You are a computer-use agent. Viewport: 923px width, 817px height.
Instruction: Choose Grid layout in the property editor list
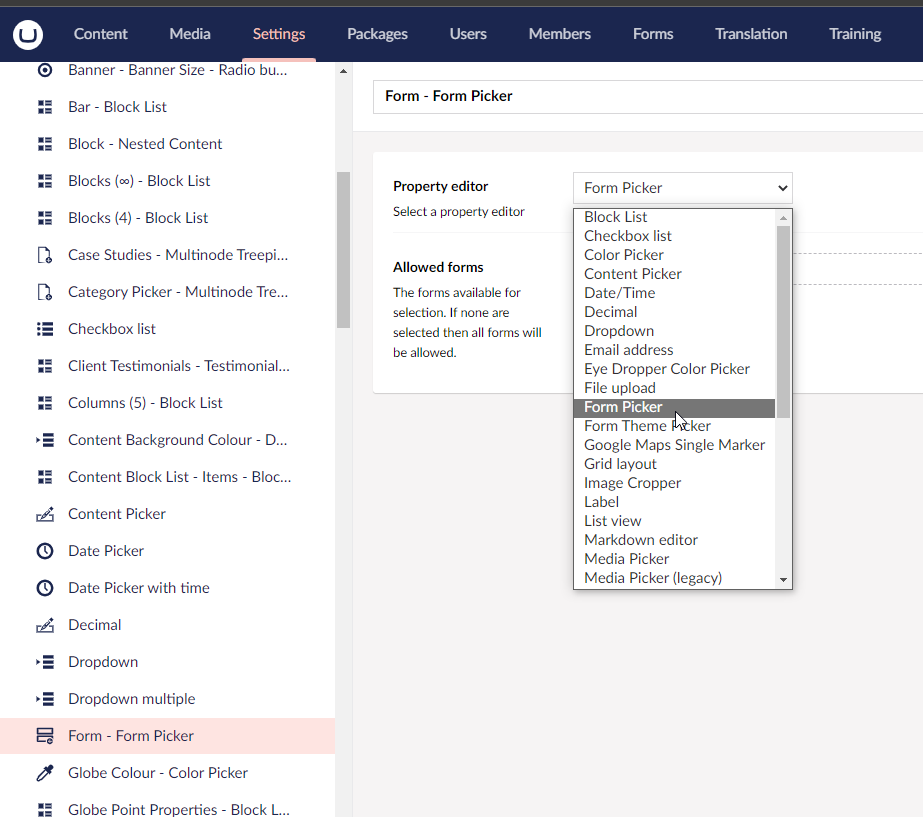pos(620,463)
